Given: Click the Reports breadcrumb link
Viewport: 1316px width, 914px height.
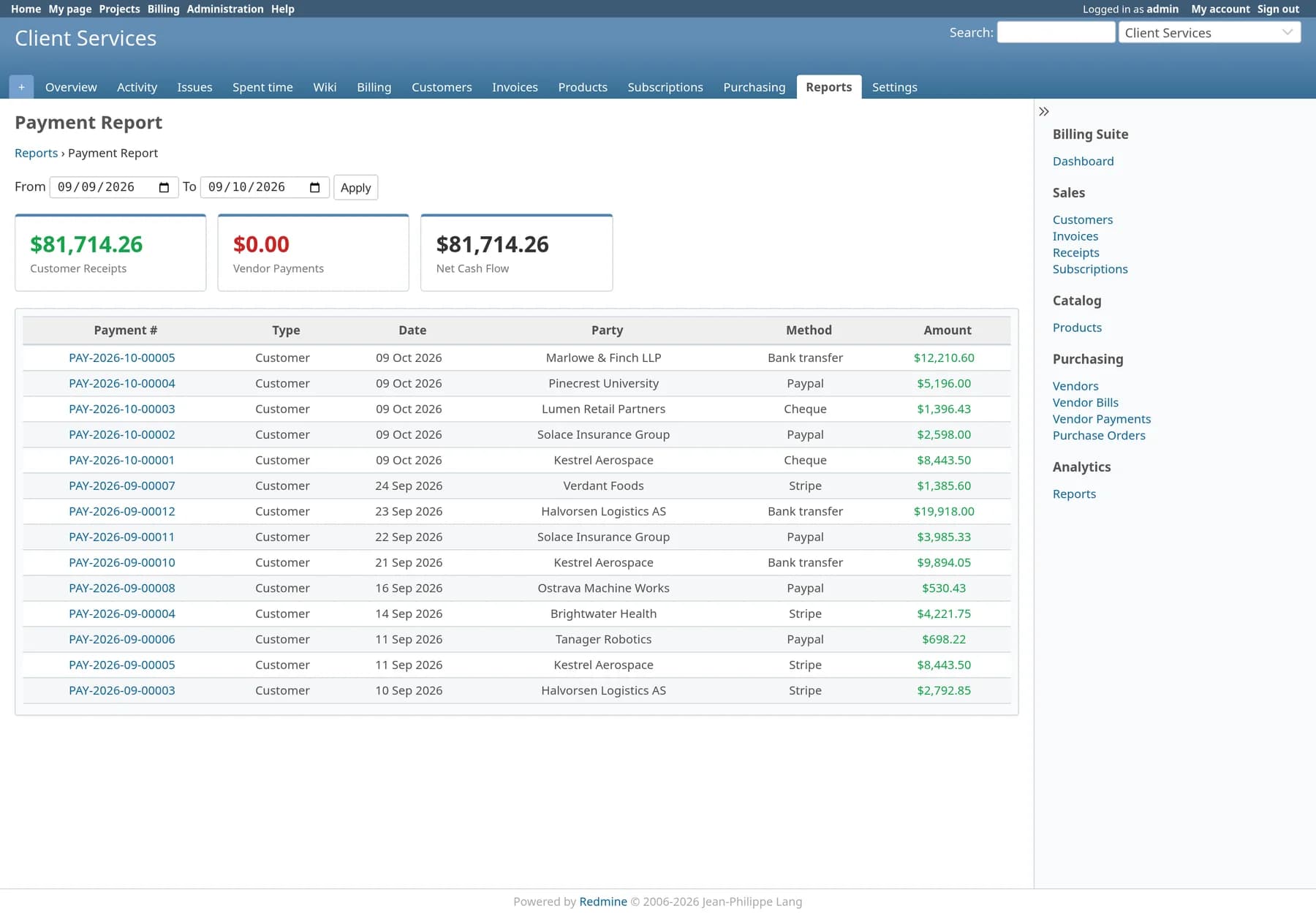Looking at the screenshot, I should click(x=36, y=153).
